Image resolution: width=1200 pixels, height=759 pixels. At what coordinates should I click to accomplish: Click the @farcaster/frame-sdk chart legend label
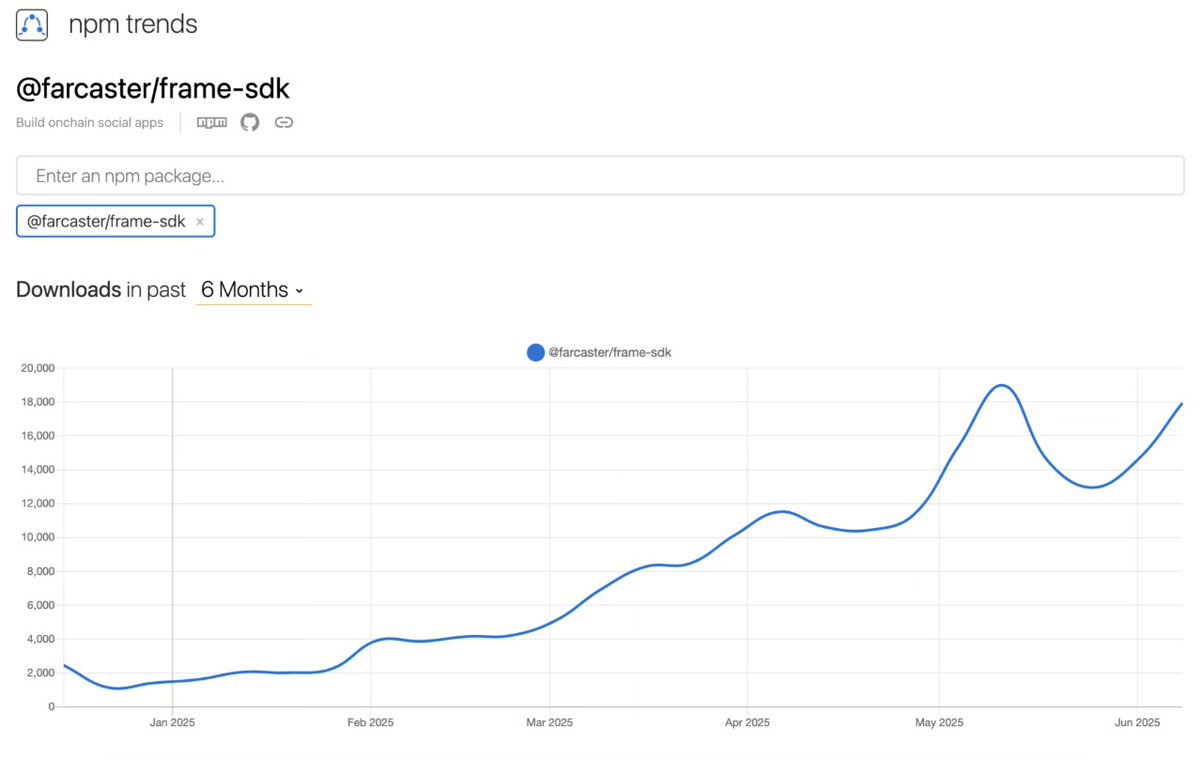[610, 352]
